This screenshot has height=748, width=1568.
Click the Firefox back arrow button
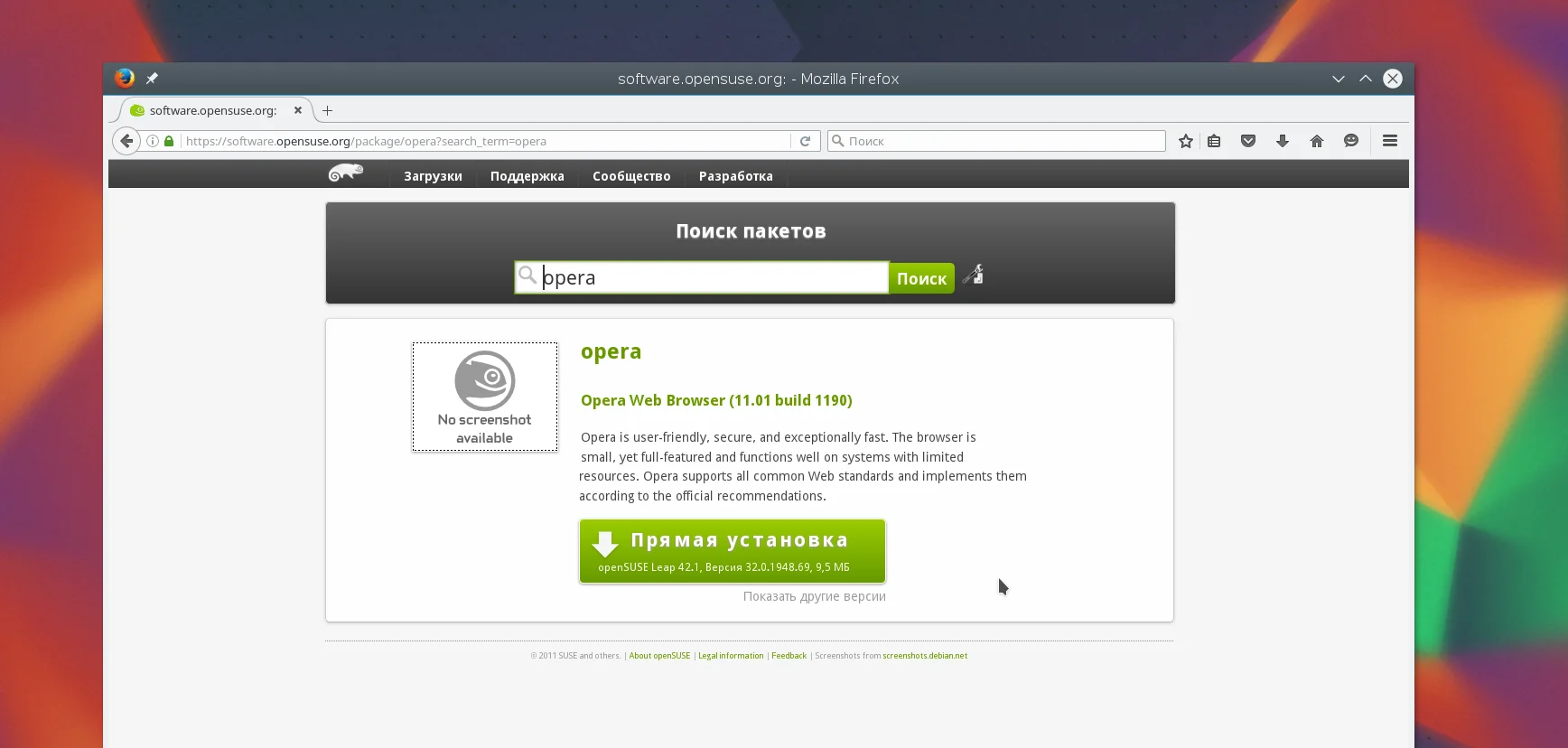pyautogui.click(x=126, y=141)
